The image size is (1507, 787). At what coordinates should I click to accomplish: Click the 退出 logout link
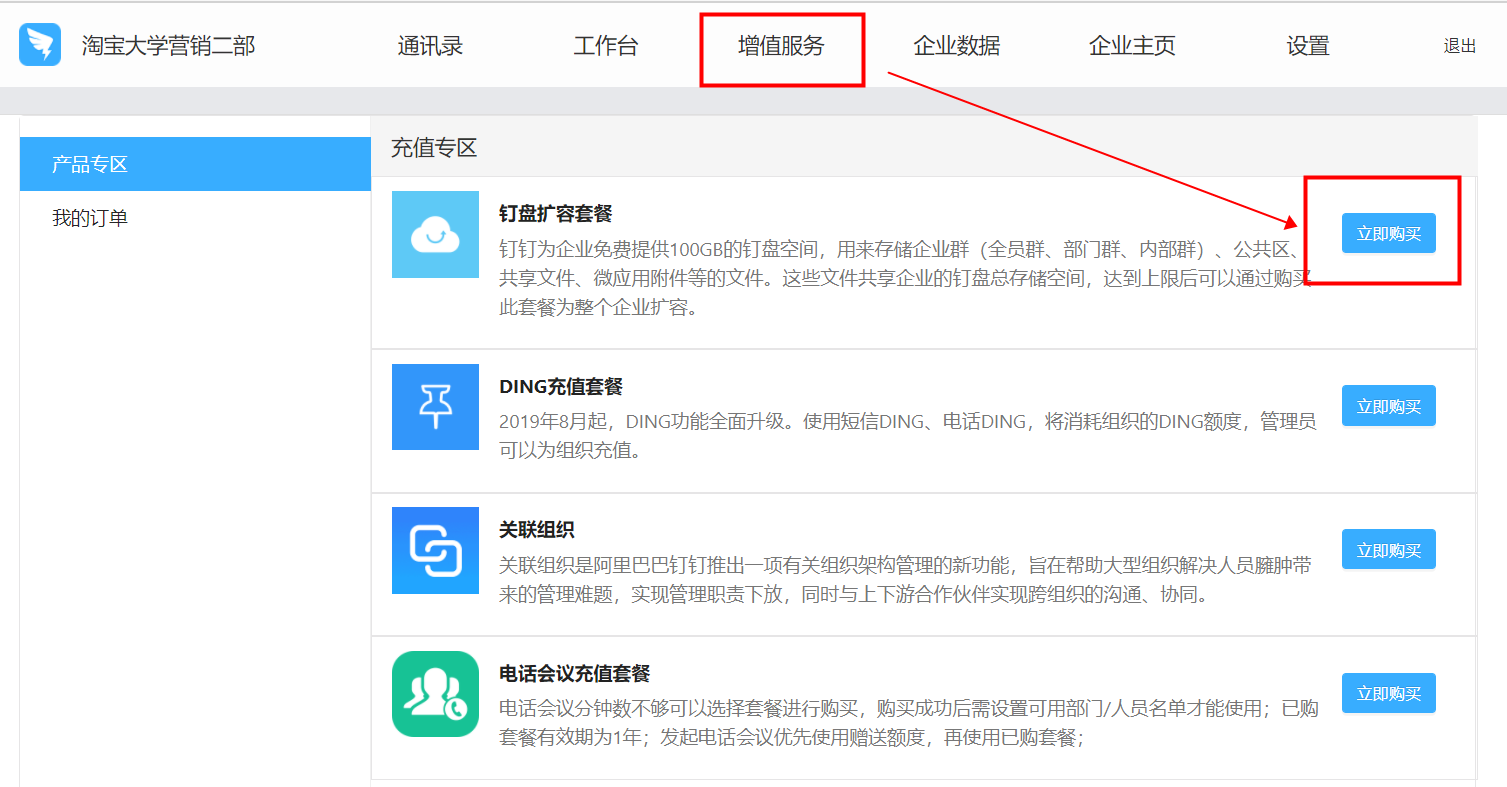[1460, 46]
